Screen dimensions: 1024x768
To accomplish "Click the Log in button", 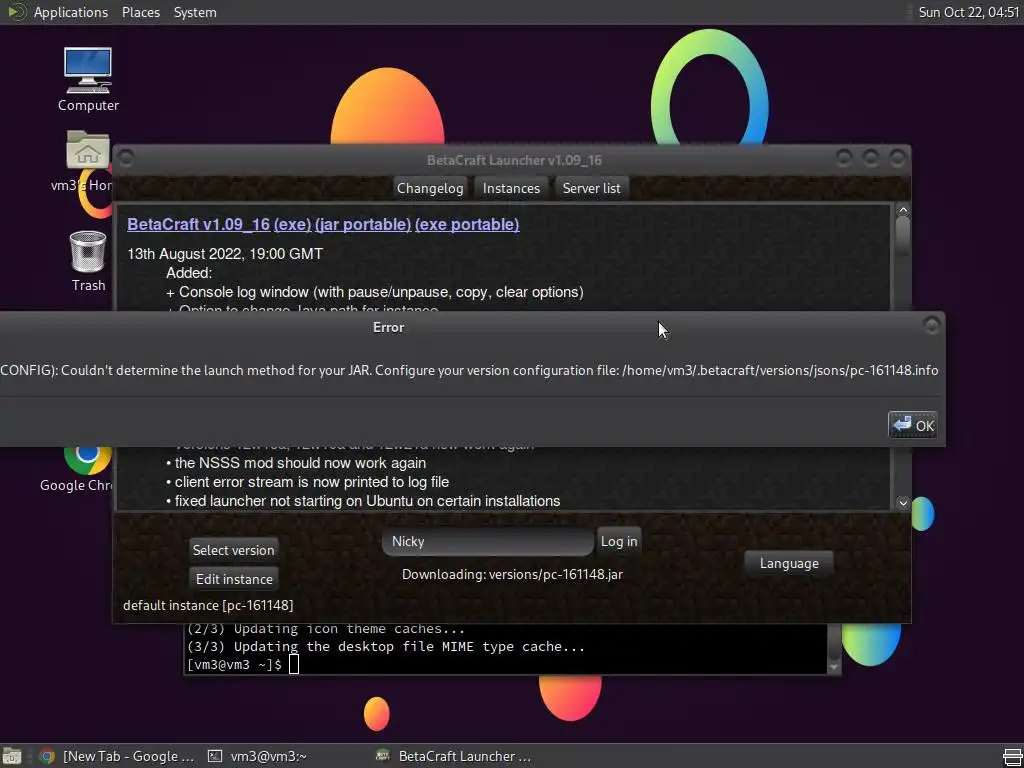I will pos(618,541).
